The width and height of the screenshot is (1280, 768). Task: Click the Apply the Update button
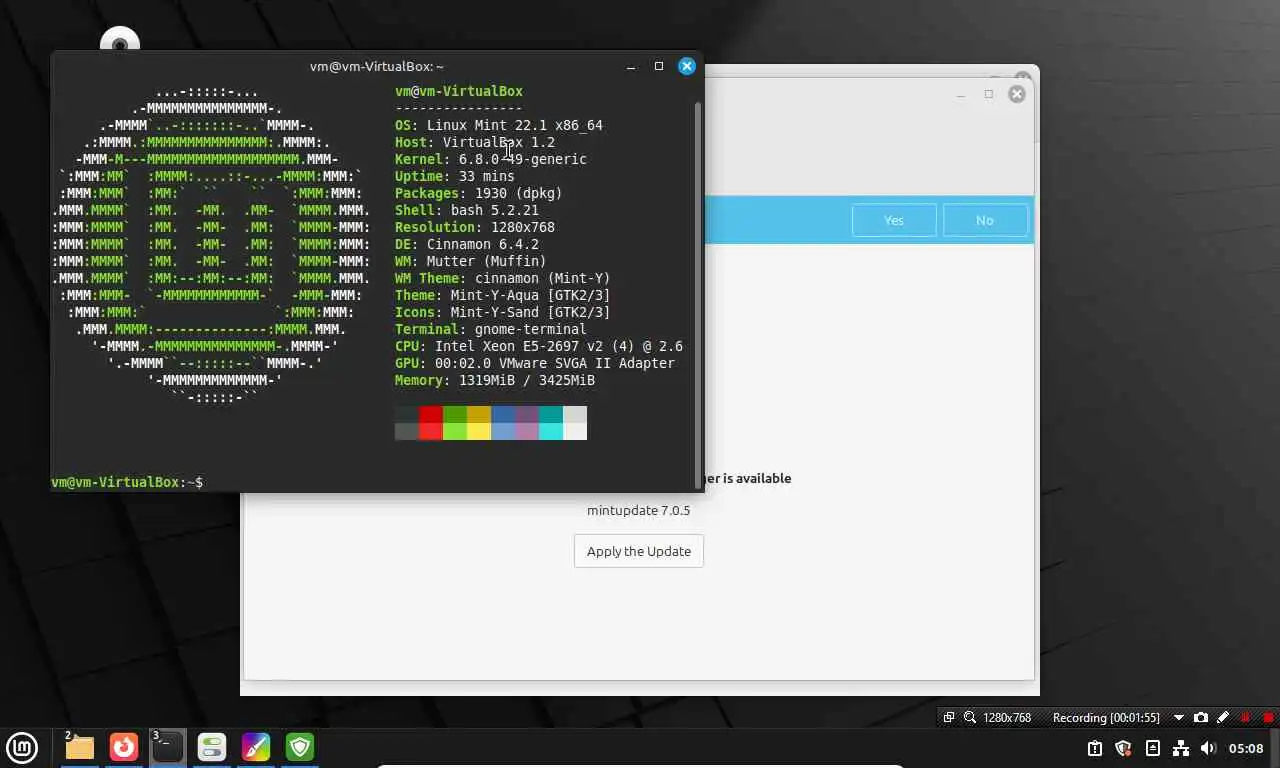639,551
